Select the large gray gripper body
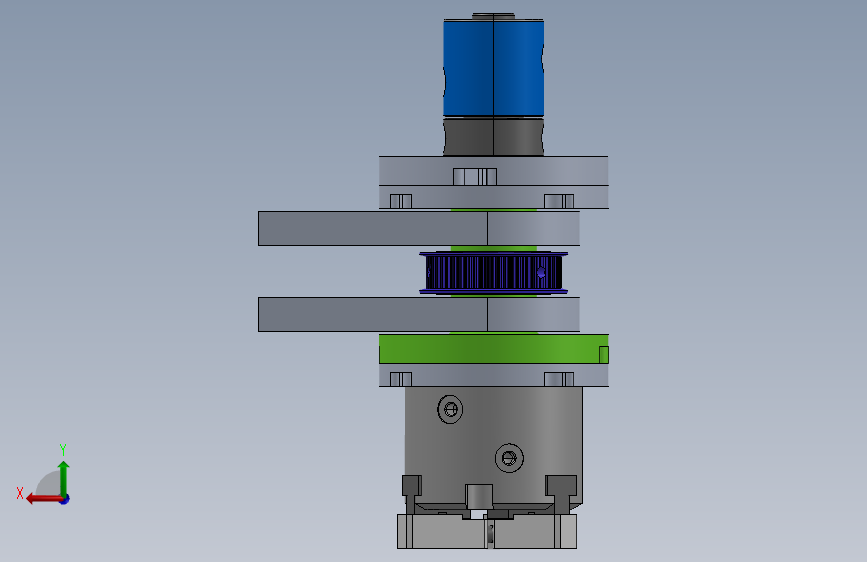The height and width of the screenshot is (562, 867). [493, 445]
